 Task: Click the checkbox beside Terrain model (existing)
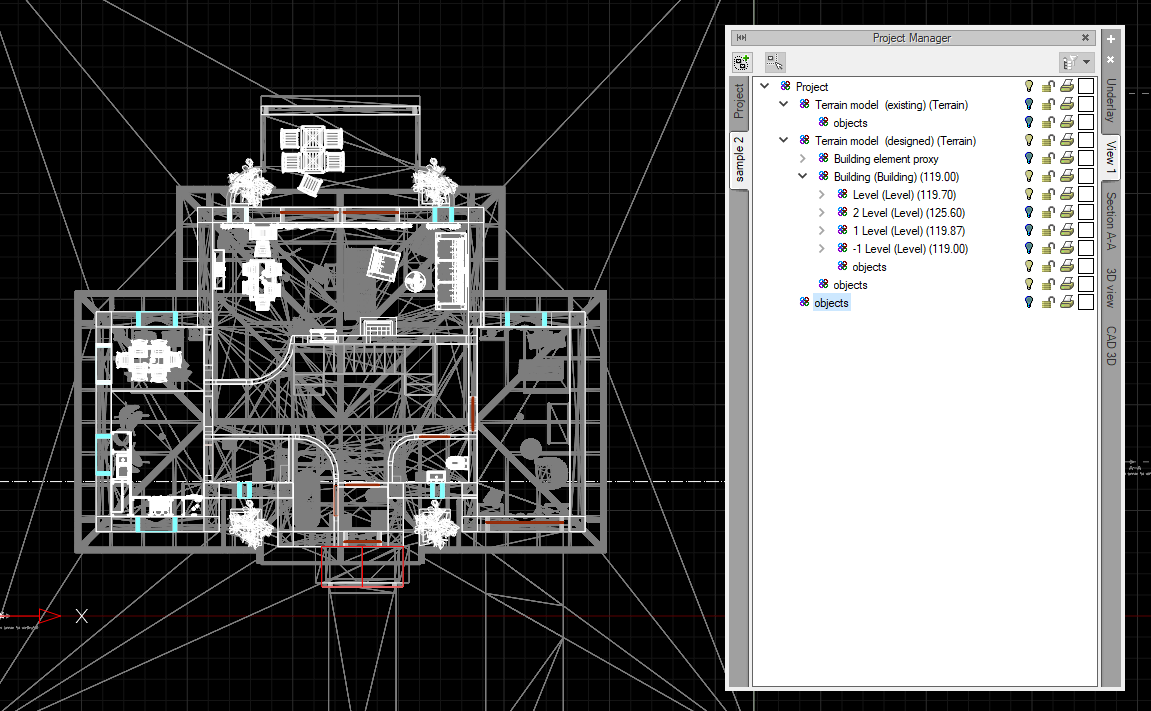point(1085,104)
